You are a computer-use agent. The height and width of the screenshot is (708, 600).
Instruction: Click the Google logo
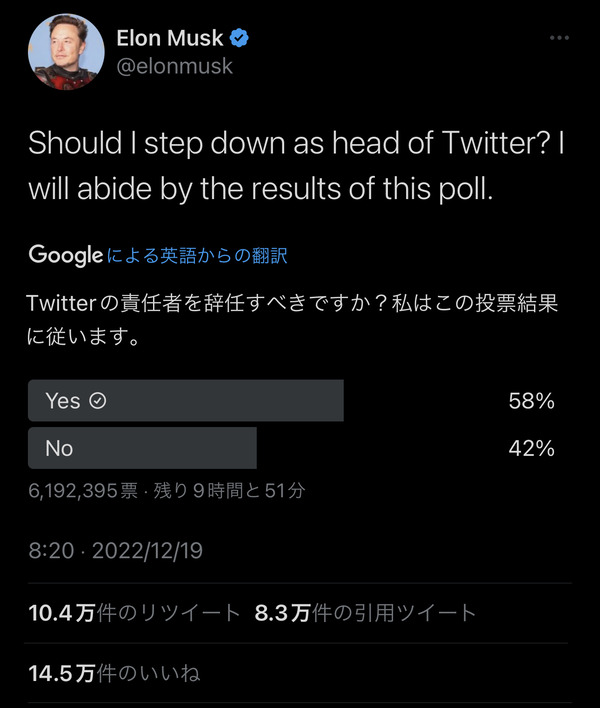tap(66, 255)
